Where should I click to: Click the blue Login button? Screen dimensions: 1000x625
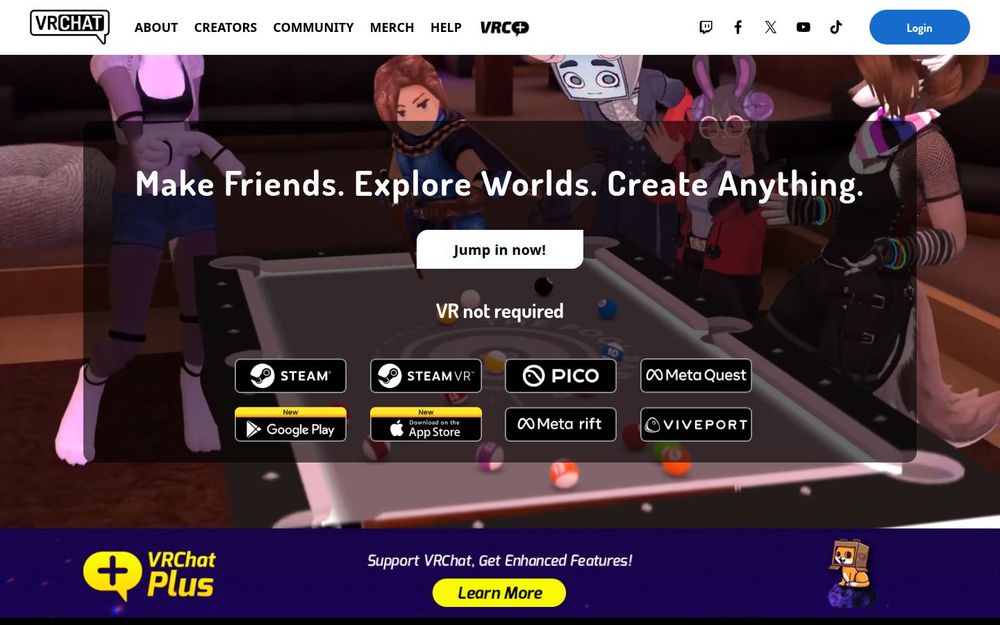[919, 27]
